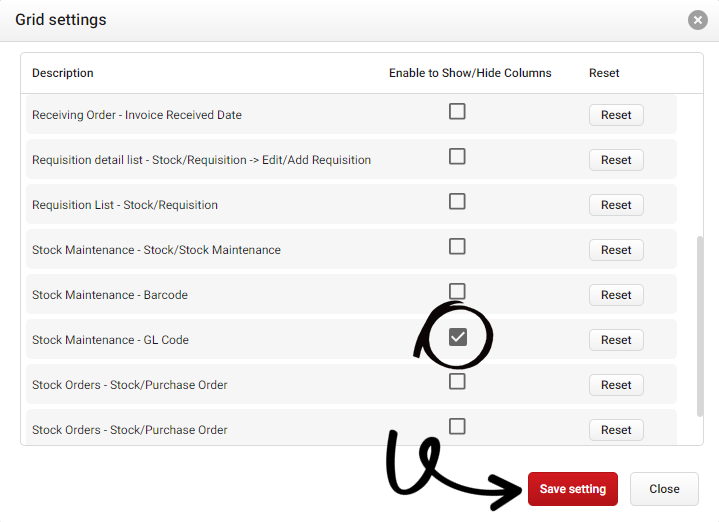The width and height of the screenshot is (719, 522).
Task: Uncheck the Stock Maintenance - GL Code checkbox
Action: (457, 337)
